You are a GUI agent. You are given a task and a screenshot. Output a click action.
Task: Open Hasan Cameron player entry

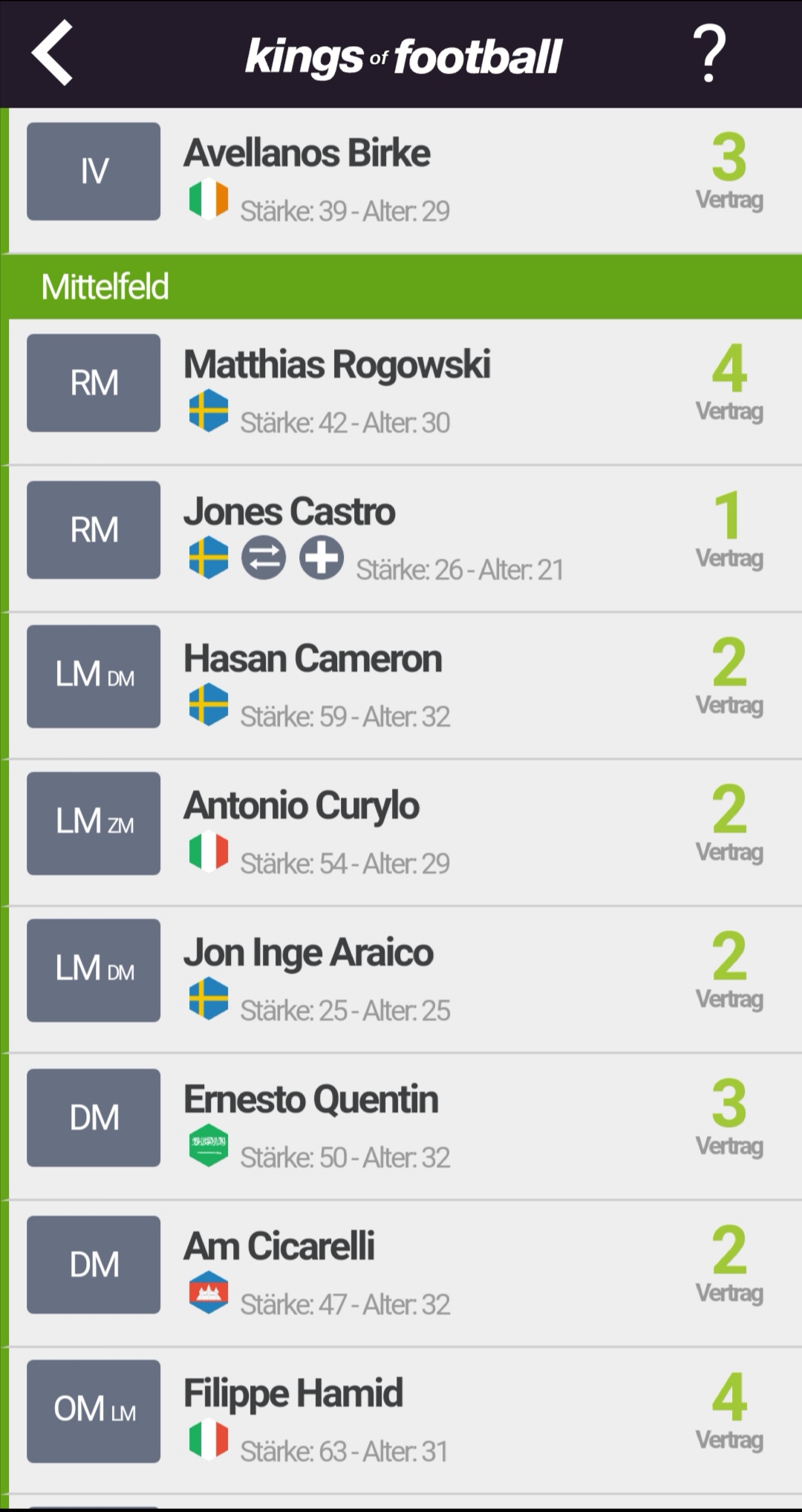click(405, 686)
